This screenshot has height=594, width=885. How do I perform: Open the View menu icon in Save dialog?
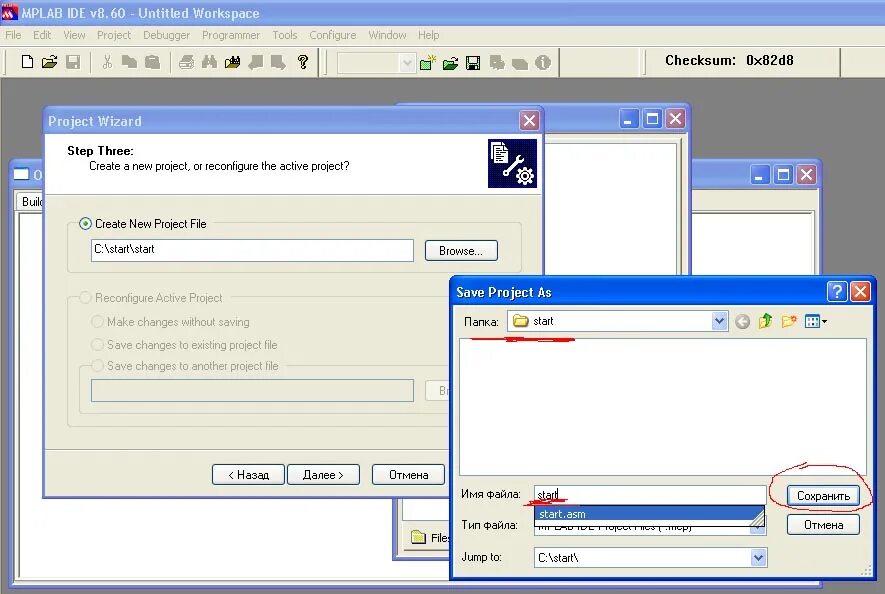[816, 322]
